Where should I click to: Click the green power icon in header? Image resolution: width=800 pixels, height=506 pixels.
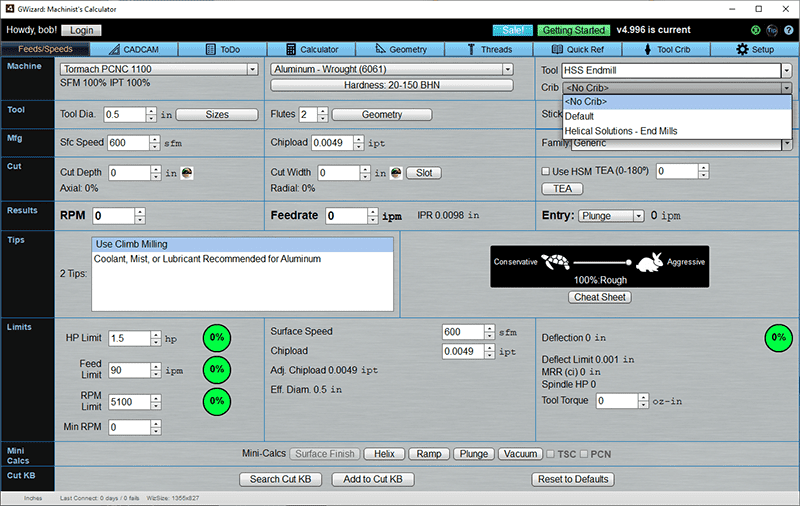[x=756, y=30]
